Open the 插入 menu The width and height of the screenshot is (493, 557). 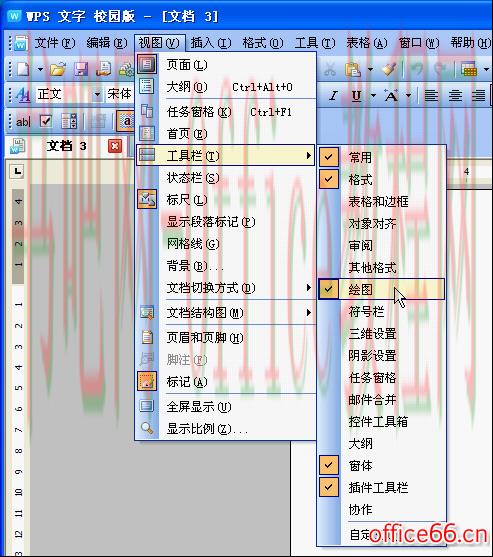coord(211,43)
